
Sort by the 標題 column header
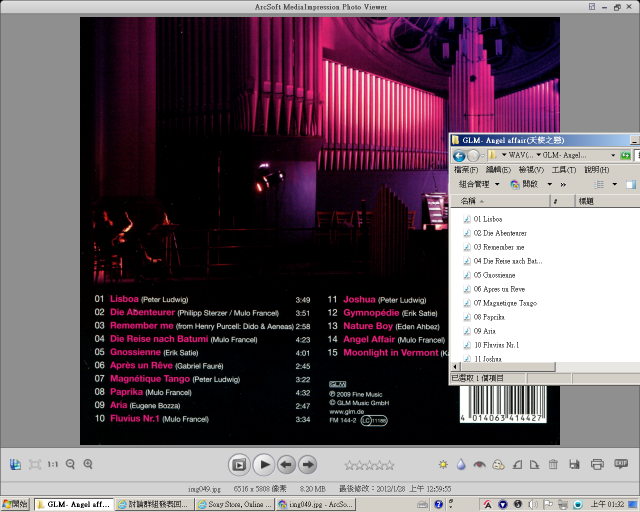pos(608,201)
